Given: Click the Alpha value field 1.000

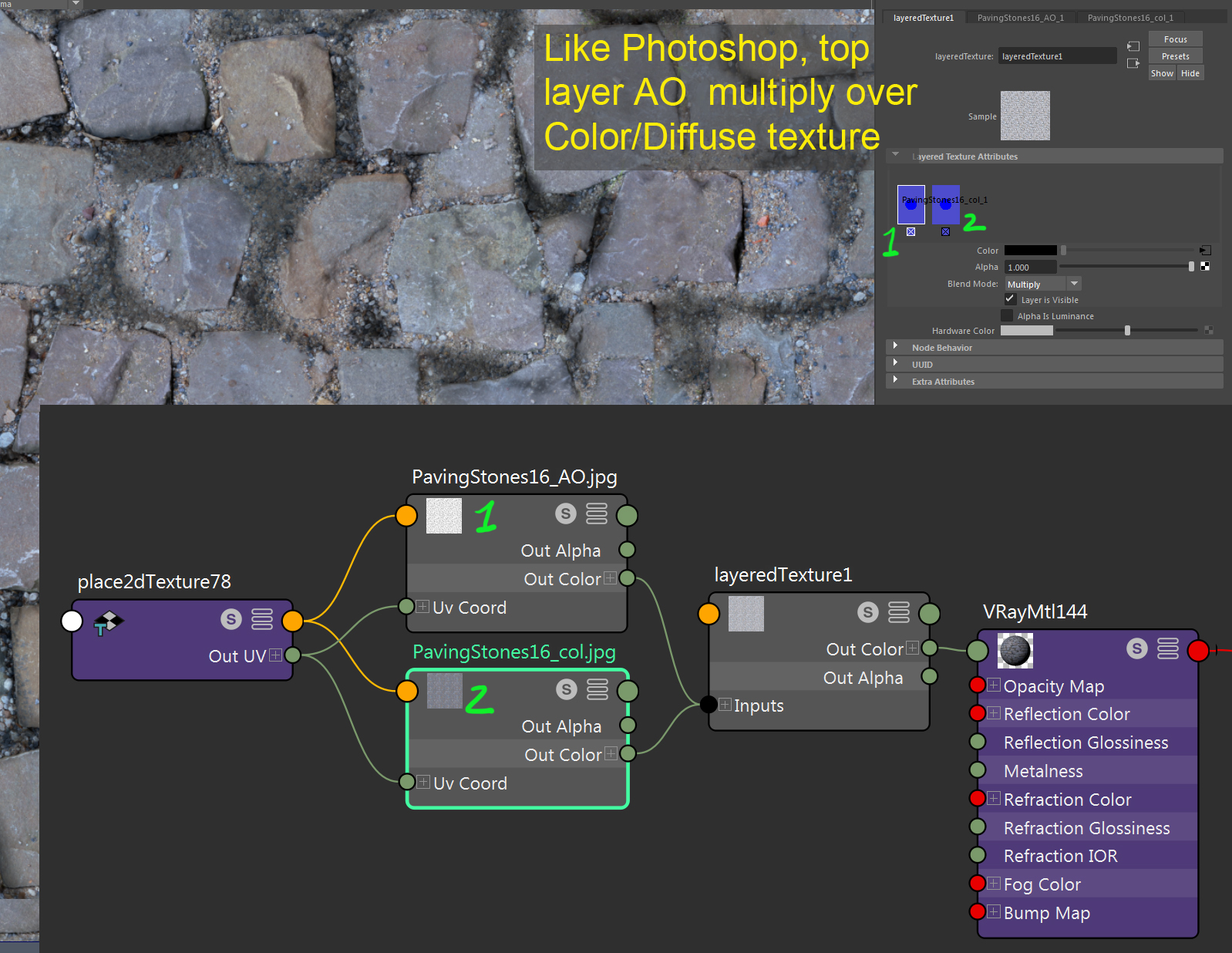Looking at the screenshot, I should coord(1030,268).
